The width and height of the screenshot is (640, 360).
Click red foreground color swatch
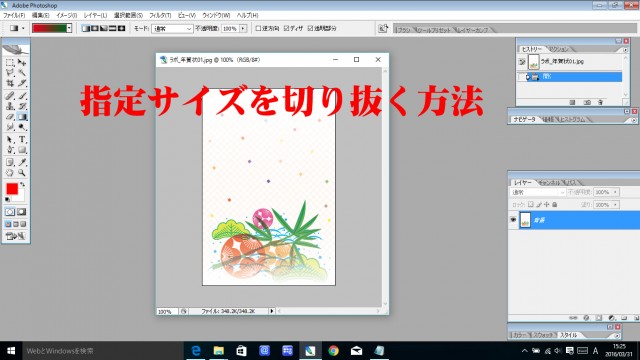(11, 188)
